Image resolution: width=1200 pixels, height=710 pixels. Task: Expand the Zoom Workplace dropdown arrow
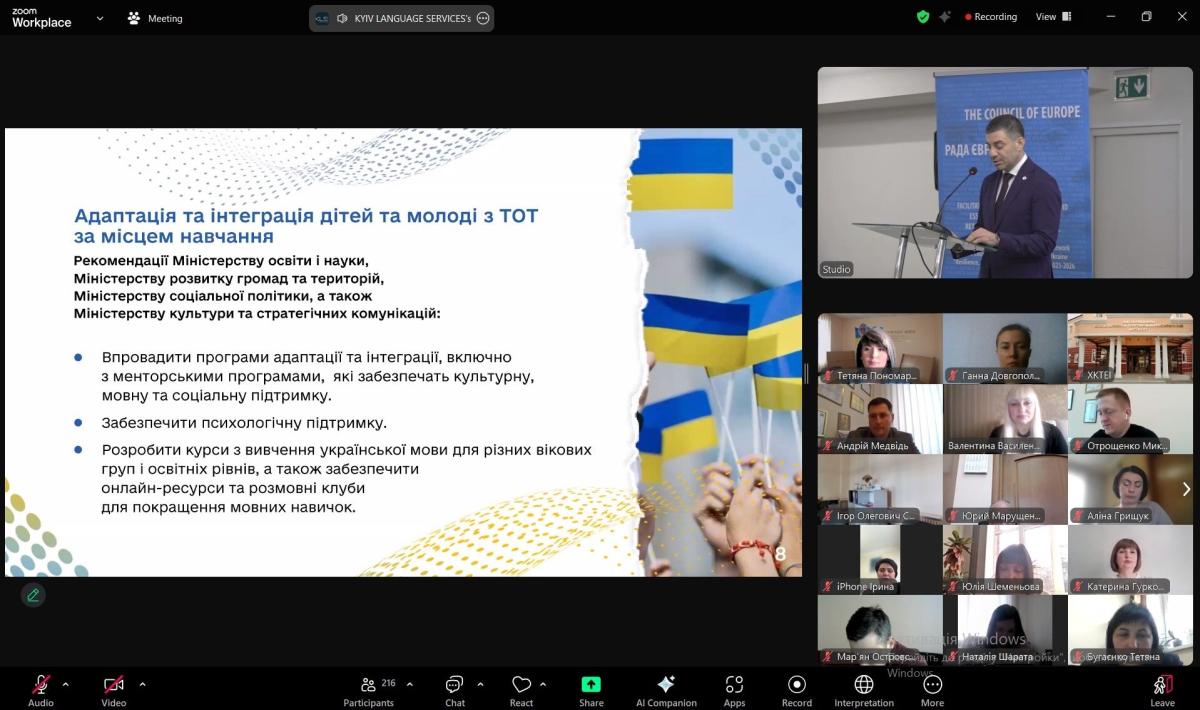[100, 18]
